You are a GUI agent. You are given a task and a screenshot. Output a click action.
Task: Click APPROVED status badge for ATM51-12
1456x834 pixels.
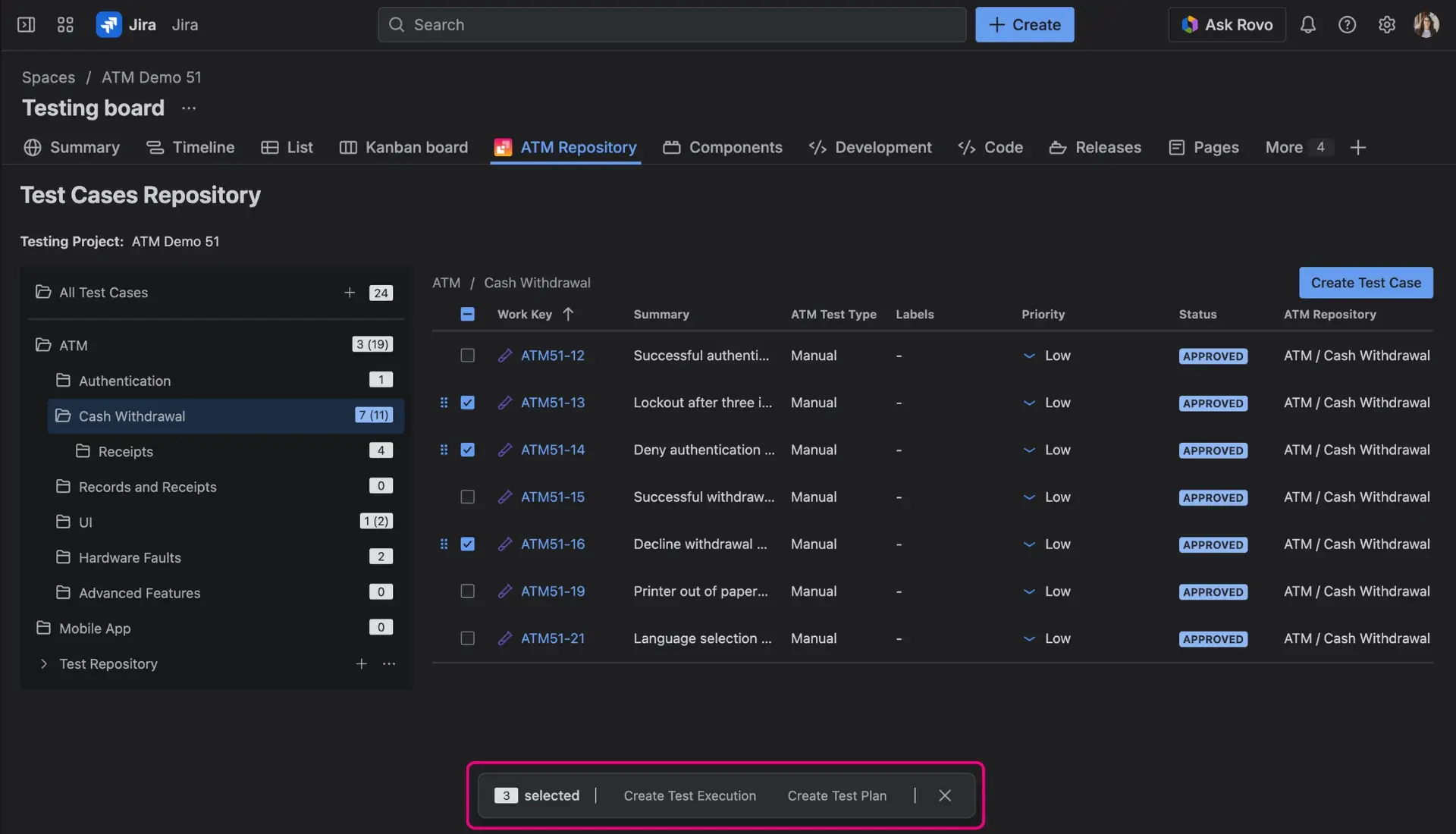(1213, 356)
